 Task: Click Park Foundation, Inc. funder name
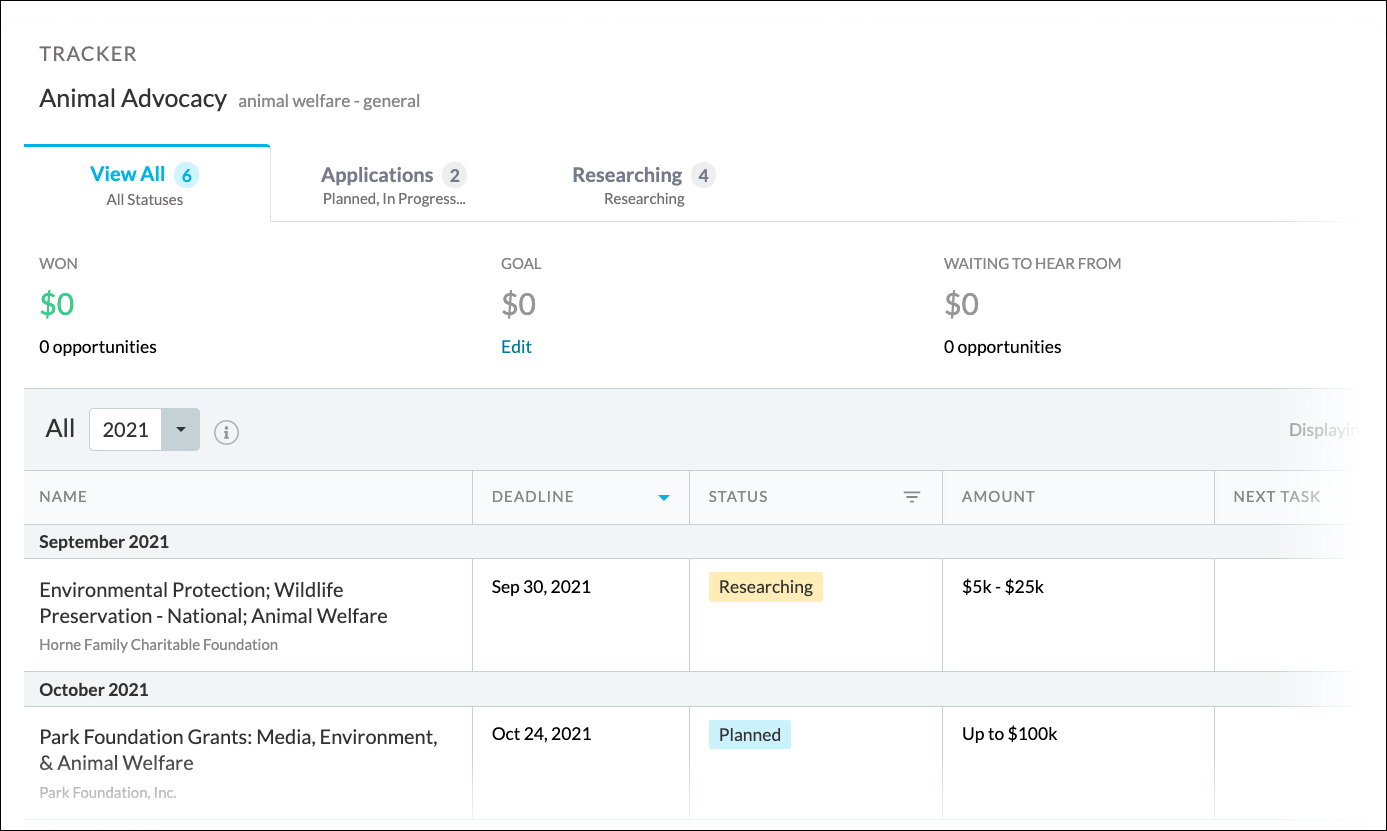[107, 793]
